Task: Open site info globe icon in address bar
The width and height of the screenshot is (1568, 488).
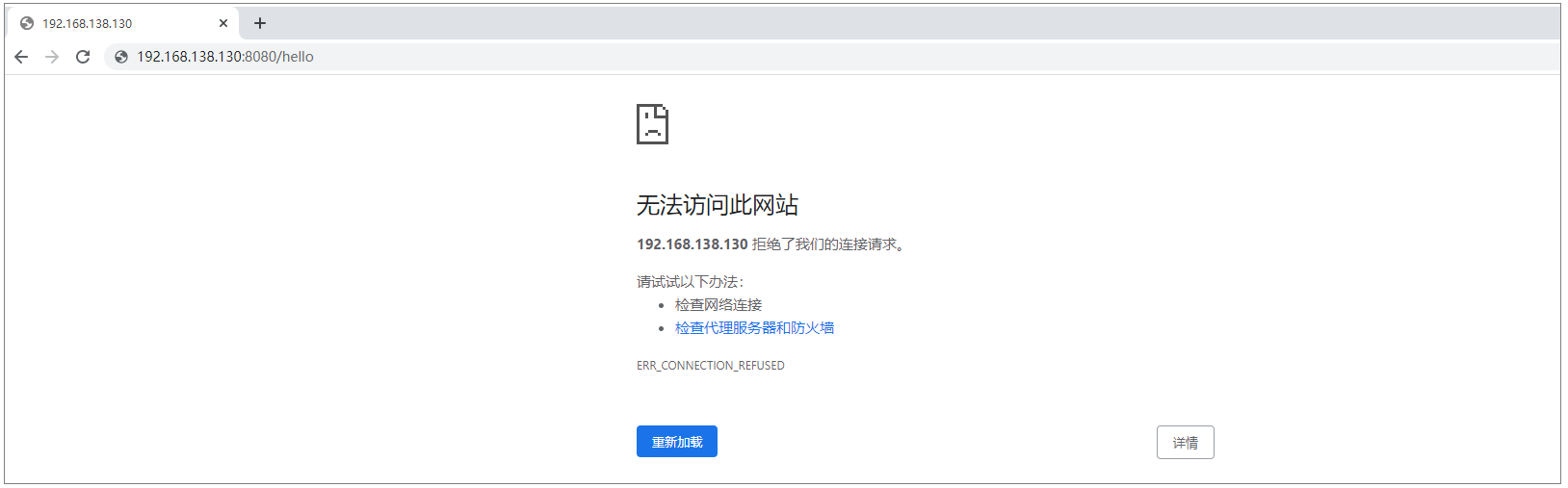Action: click(121, 57)
